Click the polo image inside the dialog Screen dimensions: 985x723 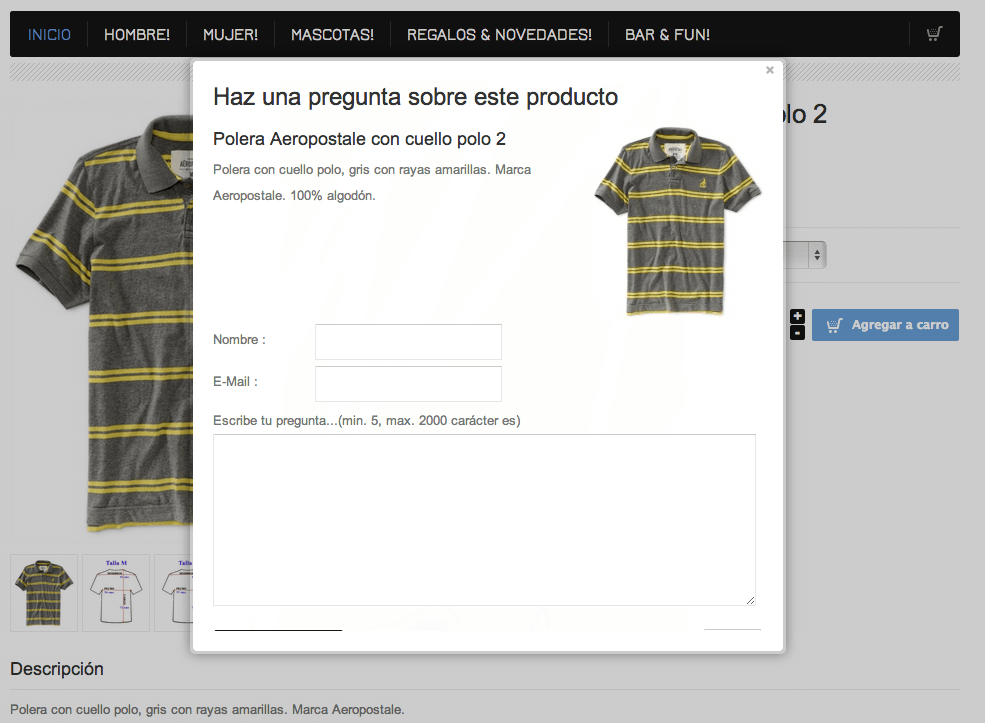click(677, 220)
